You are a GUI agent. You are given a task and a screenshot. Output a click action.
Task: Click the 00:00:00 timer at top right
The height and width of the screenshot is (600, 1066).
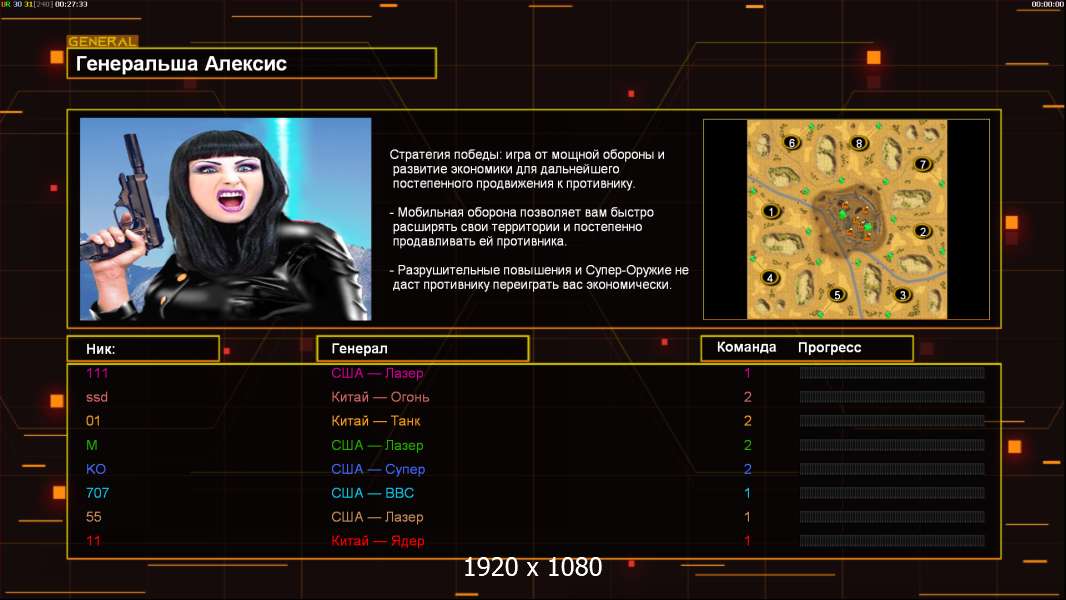point(1048,4)
